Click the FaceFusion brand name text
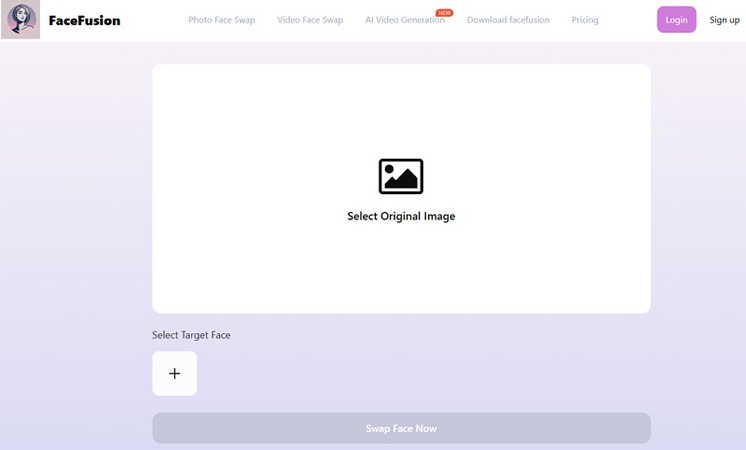 (x=84, y=20)
